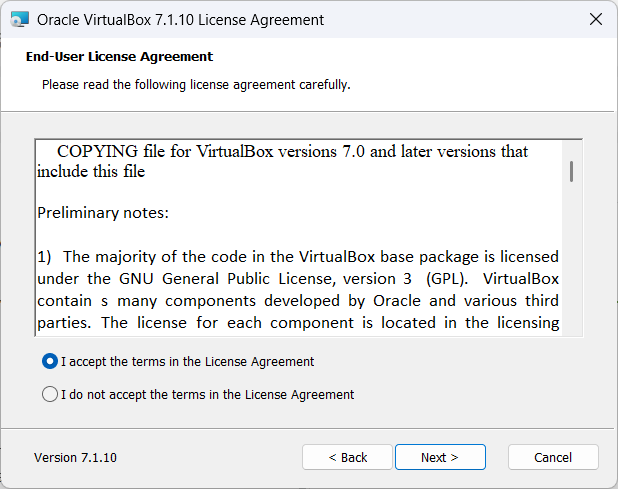The height and width of the screenshot is (489, 618).
Task: Click the license text scrollbar thumb
Action: click(x=571, y=171)
